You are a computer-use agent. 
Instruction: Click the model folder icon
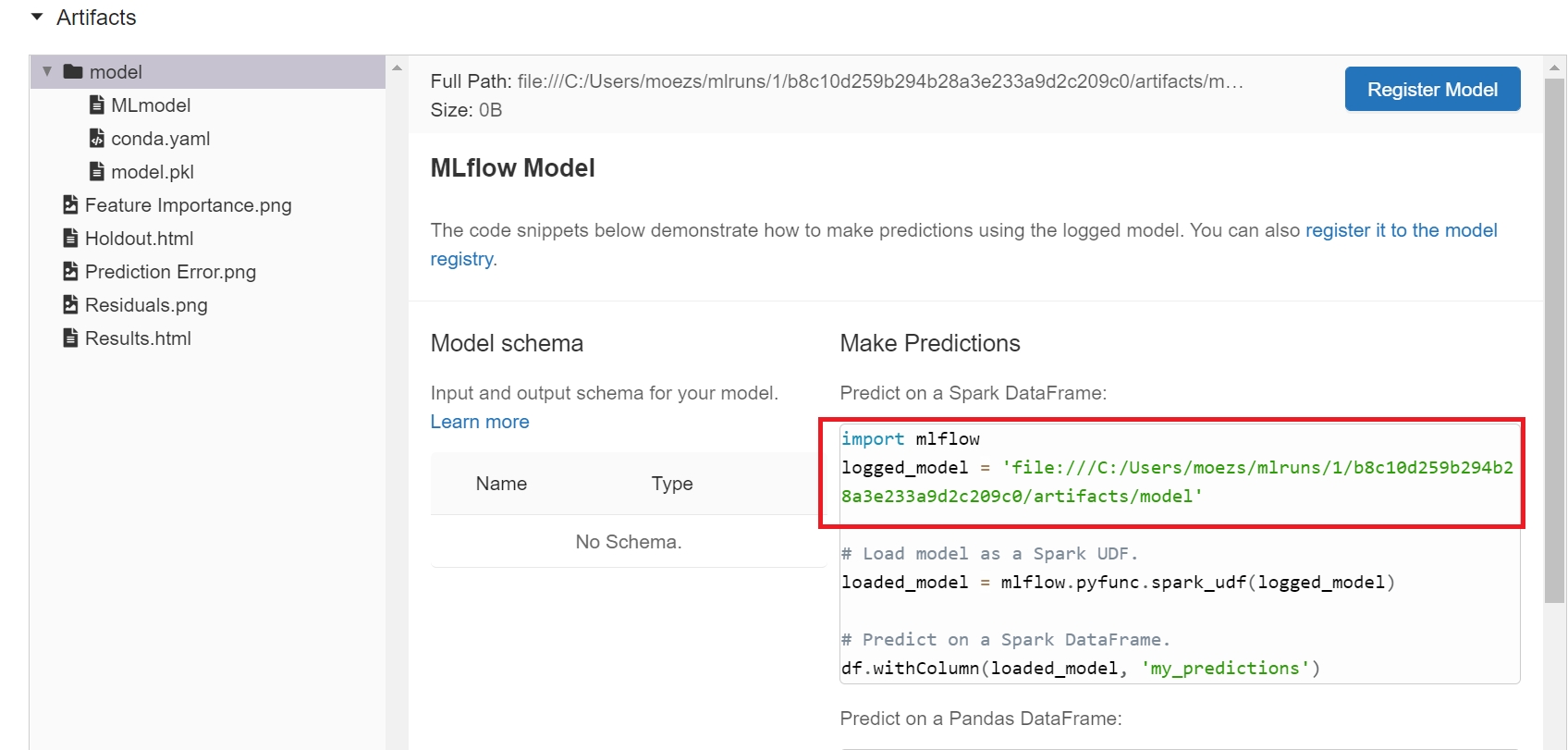(x=73, y=72)
